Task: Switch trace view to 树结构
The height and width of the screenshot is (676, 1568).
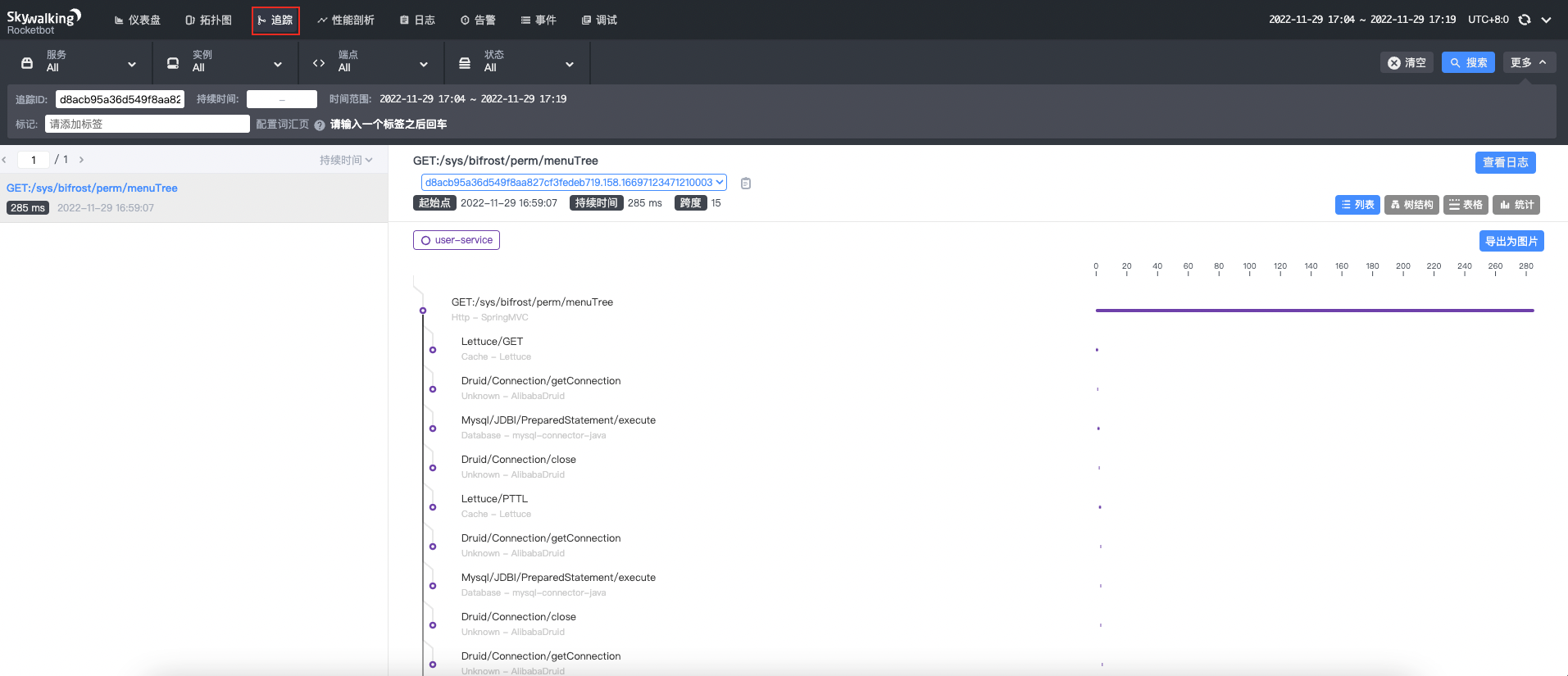Action: click(x=1411, y=205)
